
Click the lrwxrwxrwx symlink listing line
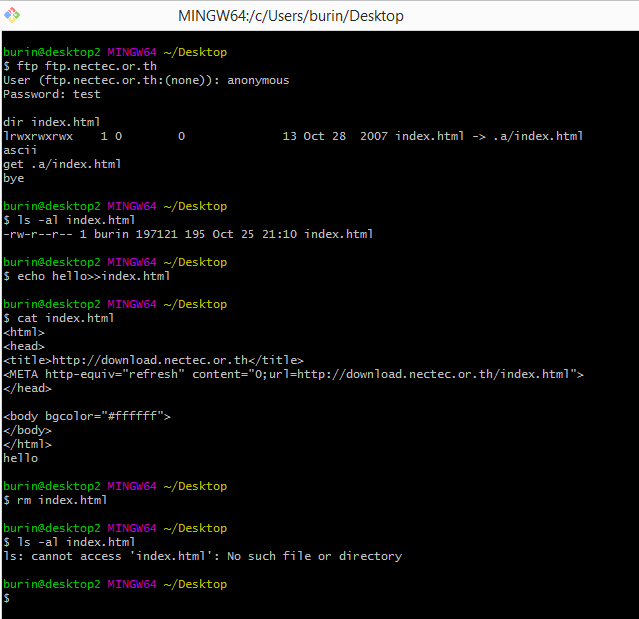[x=293, y=136]
